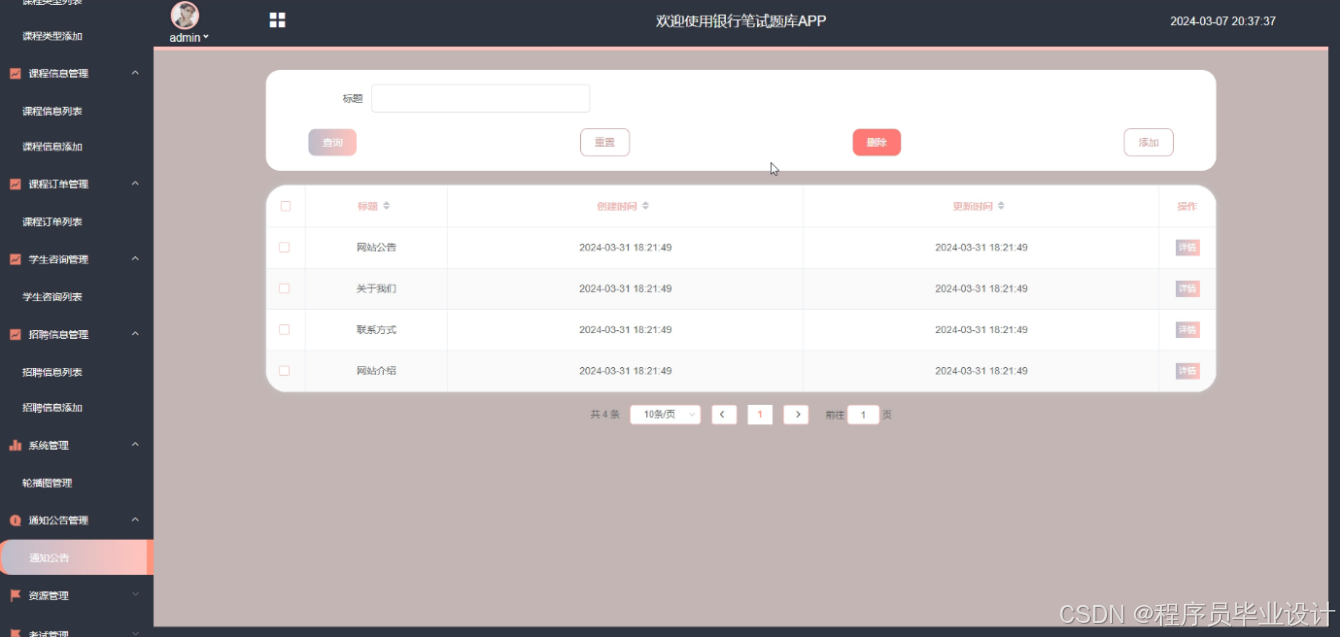This screenshot has width=1340, height=637.
Task: Select the 系统管理 chart icon
Action: (14, 444)
